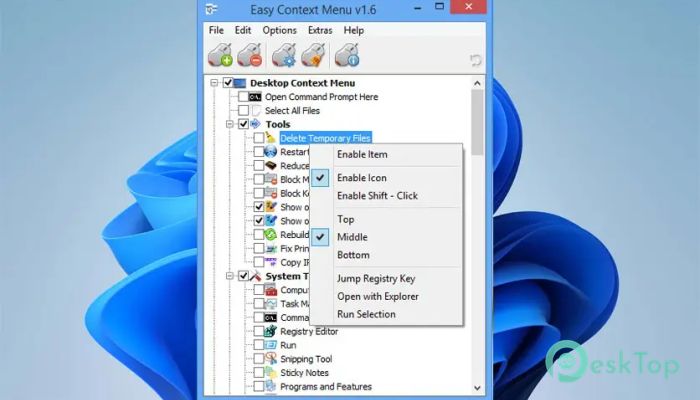
Task: Open the Extras menu
Action: tap(320, 30)
